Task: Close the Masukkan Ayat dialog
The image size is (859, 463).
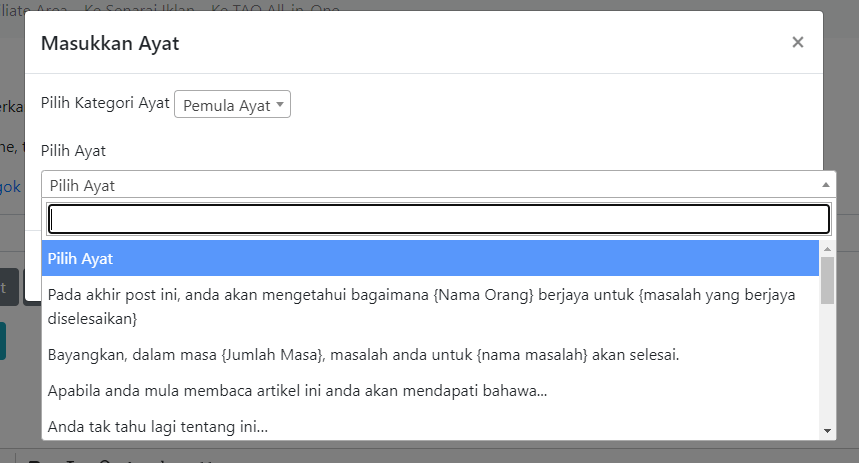Action: 797,42
